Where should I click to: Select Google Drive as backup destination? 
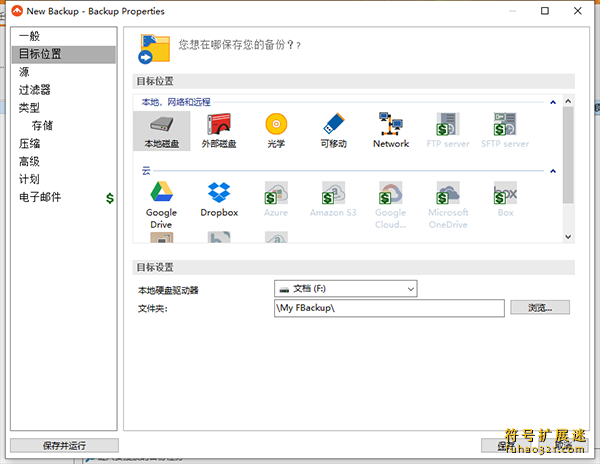coord(161,205)
